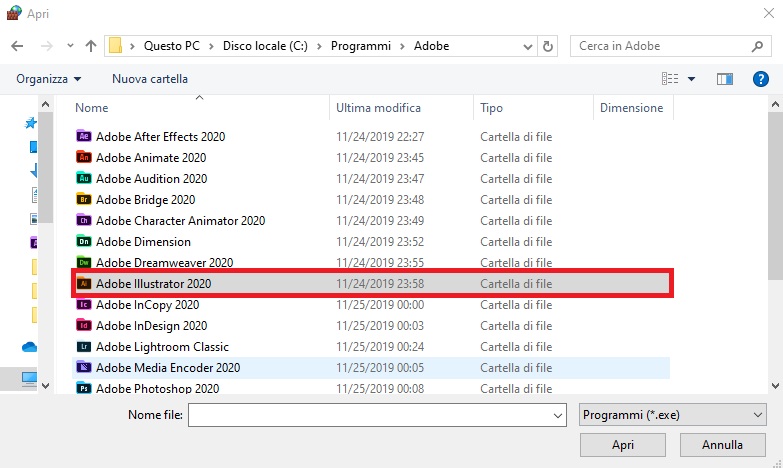
Task: Select This PC monitor icon in sidebar
Action: (29, 379)
